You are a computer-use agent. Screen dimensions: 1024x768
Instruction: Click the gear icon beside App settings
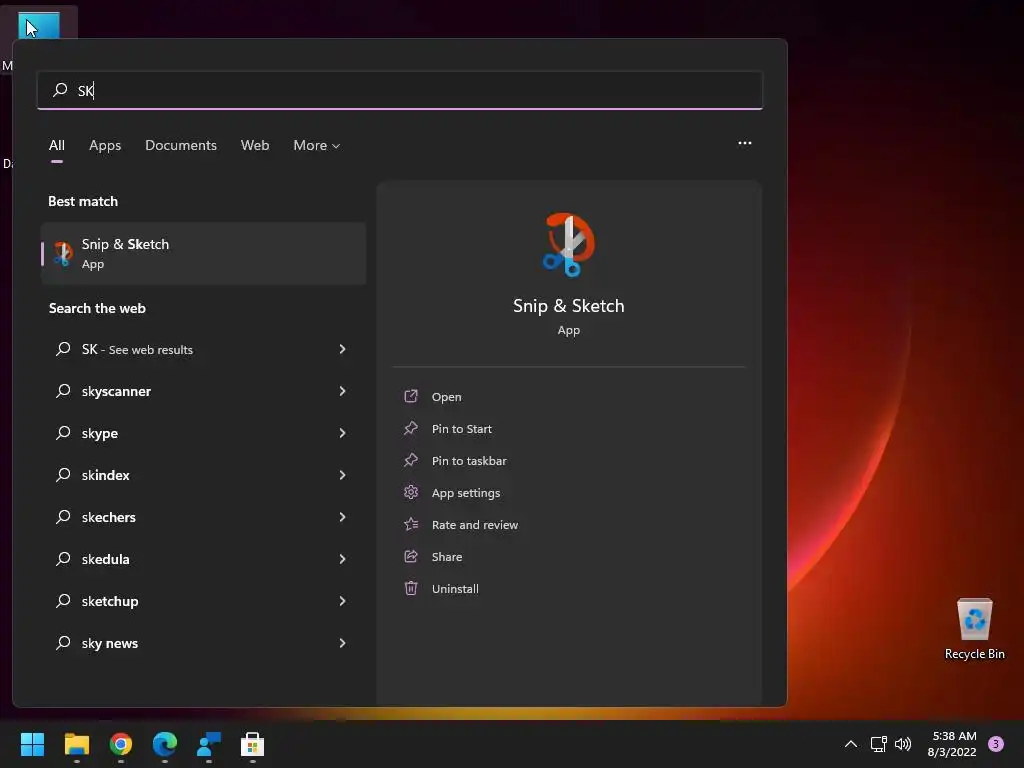pyautogui.click(x=411, y=492)
